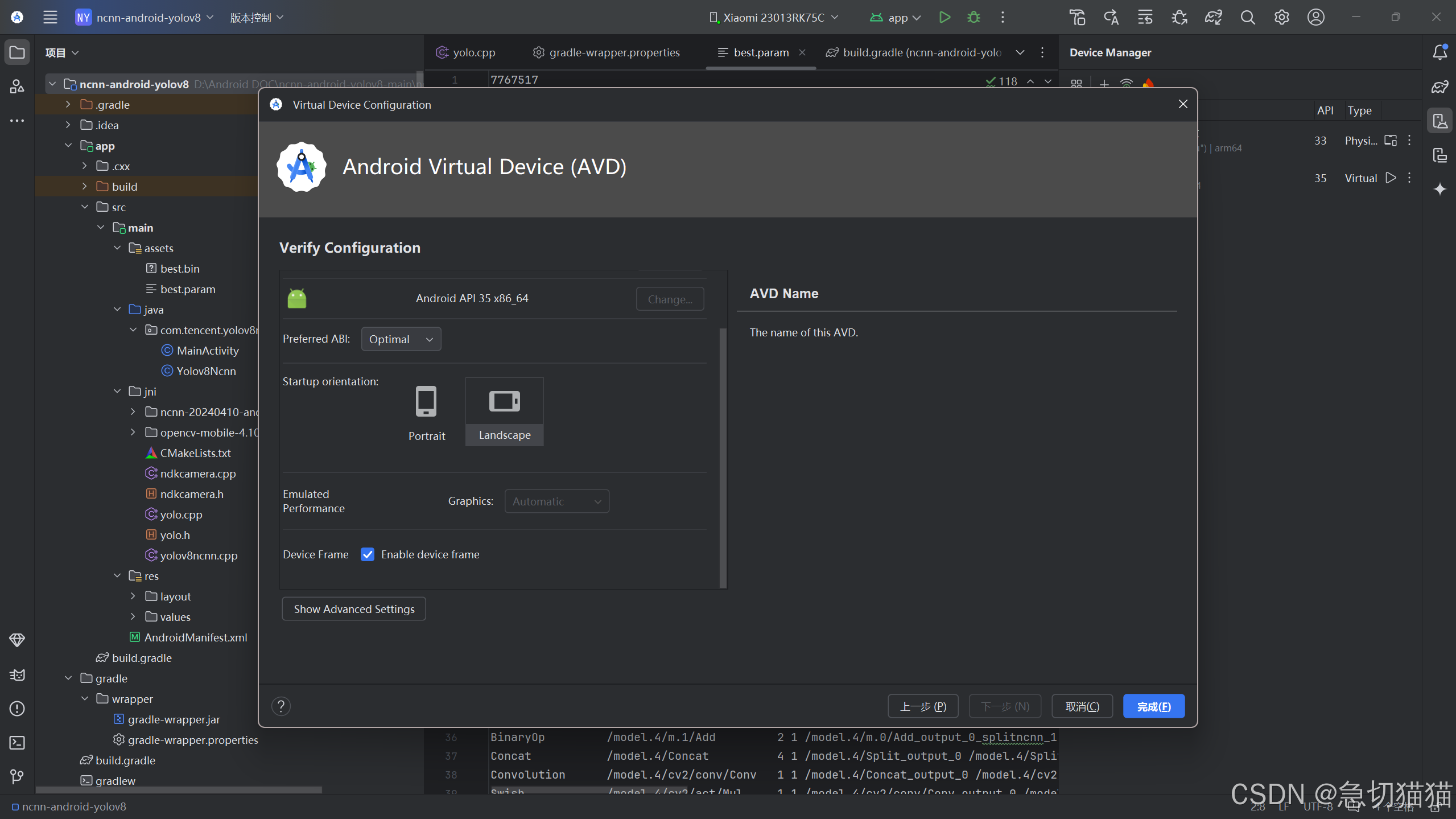
Task: Click the green Run app icon
Action: [x=944, y=17]
